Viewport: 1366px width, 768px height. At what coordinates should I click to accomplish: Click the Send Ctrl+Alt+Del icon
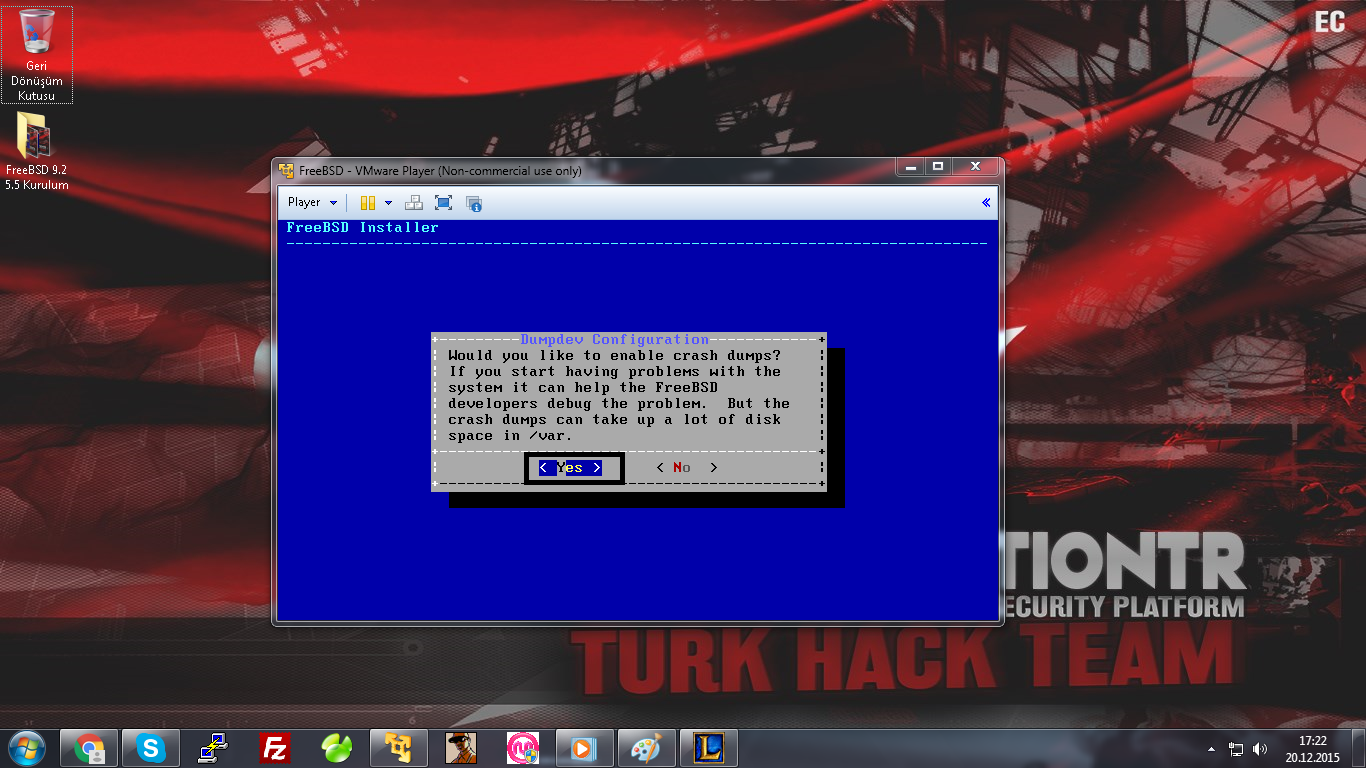coord(414,202)
